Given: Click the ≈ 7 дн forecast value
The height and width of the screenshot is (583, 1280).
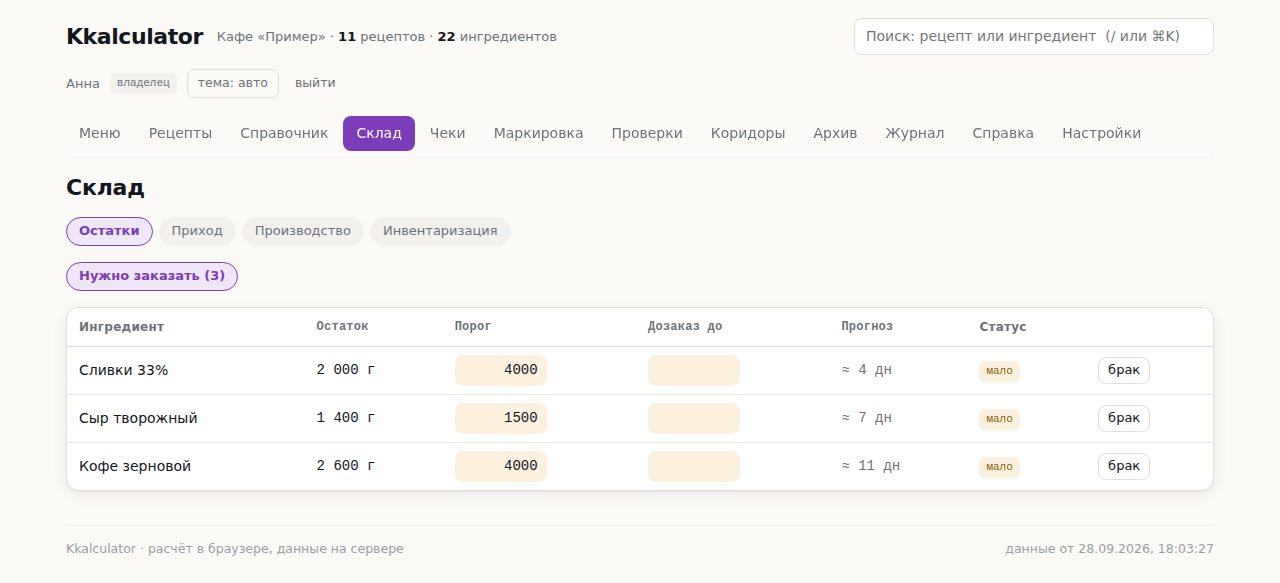Looking at the screenshot, I should tap(867, 418).
